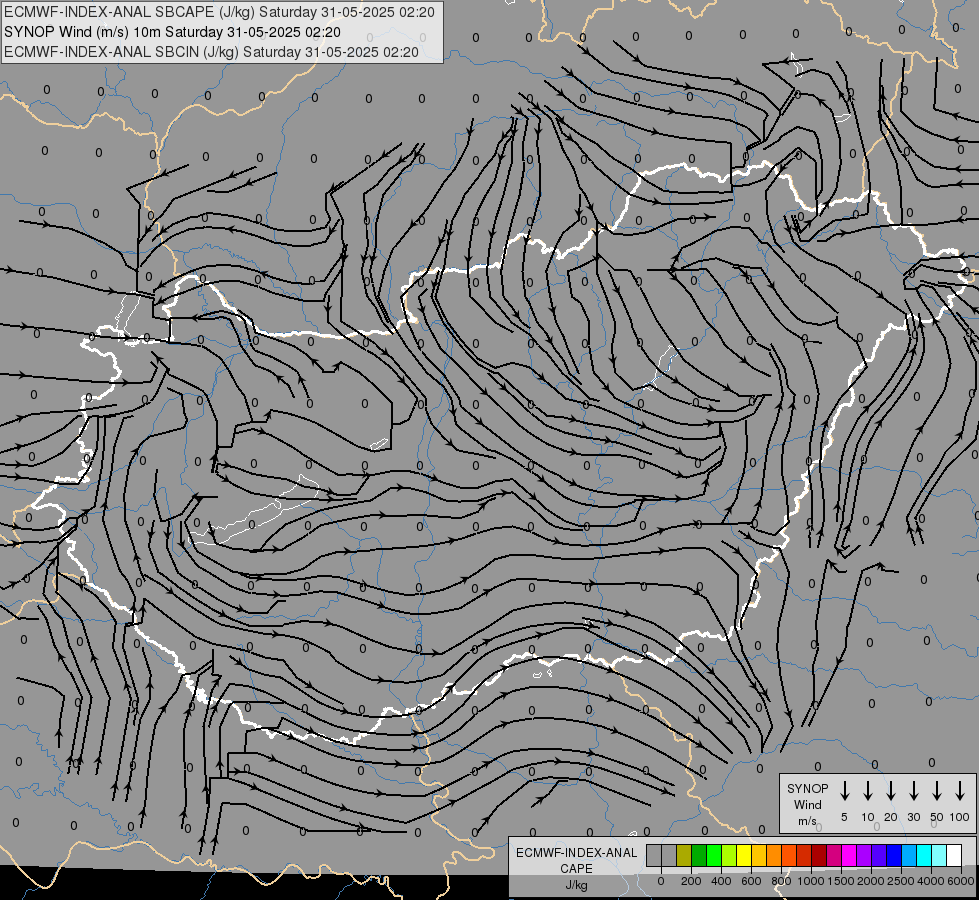The width and height of the screenshot is (979, 900).
Task: Click the '1500' tick label on the CAPE scale
Action: pos(841,881)
